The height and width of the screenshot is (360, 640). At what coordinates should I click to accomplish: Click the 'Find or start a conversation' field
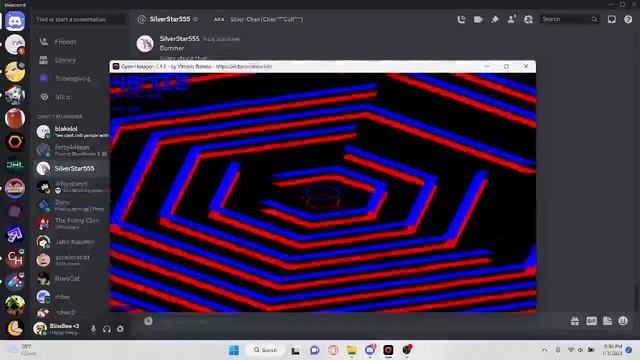80,19
